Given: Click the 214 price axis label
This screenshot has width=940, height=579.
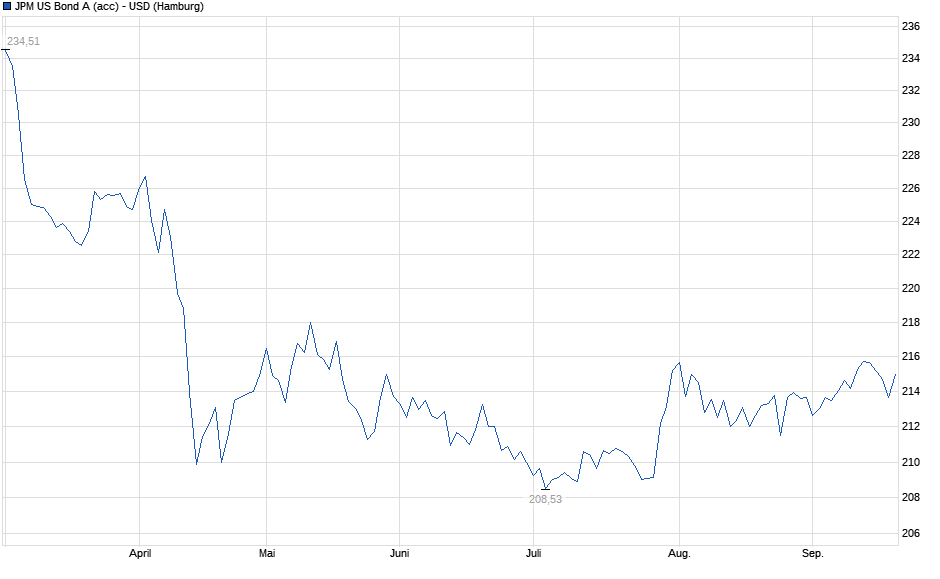Looking at the screenshot, I should pos(911,391).
